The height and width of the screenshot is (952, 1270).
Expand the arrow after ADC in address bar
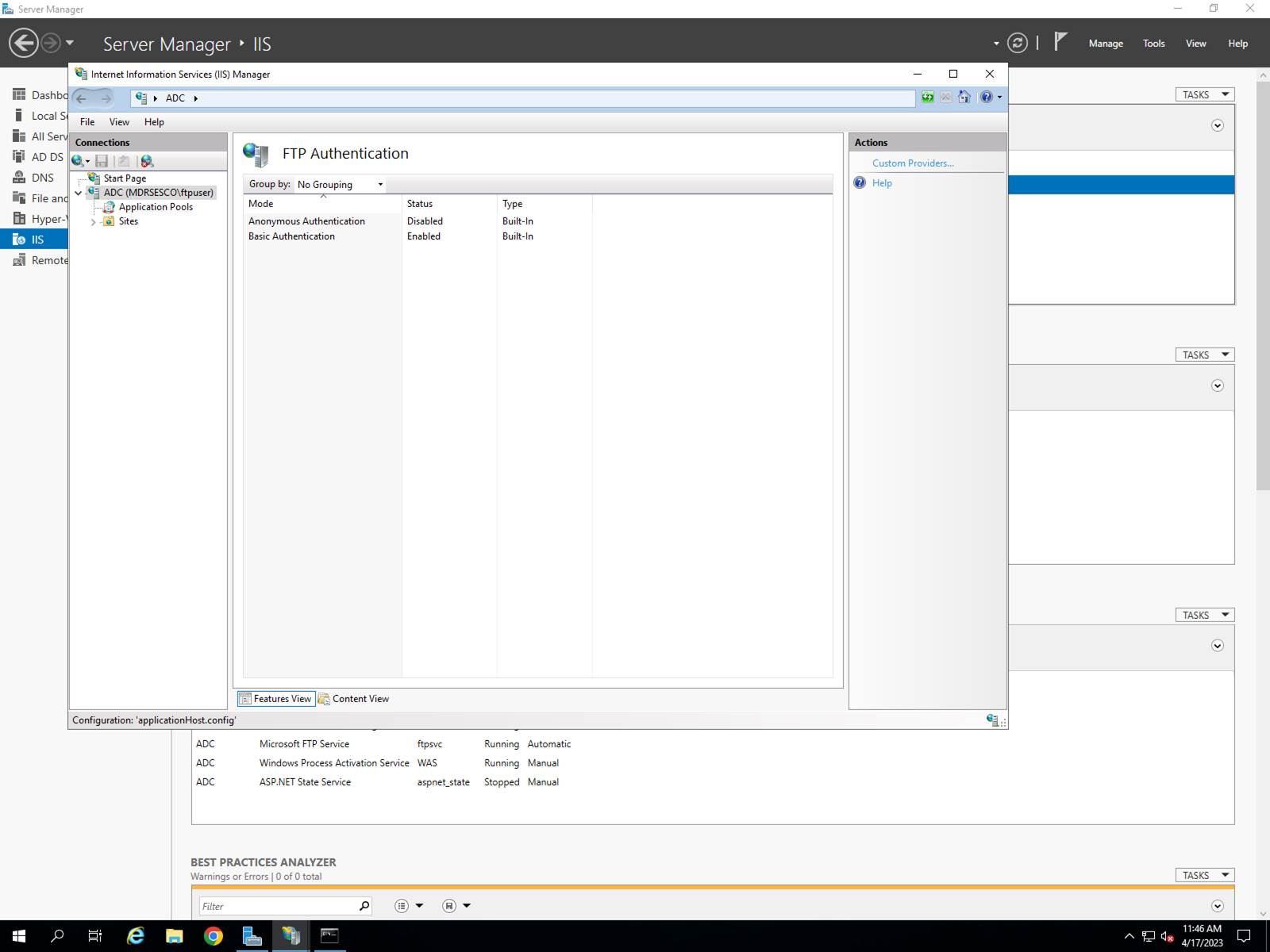pos(195,98)
